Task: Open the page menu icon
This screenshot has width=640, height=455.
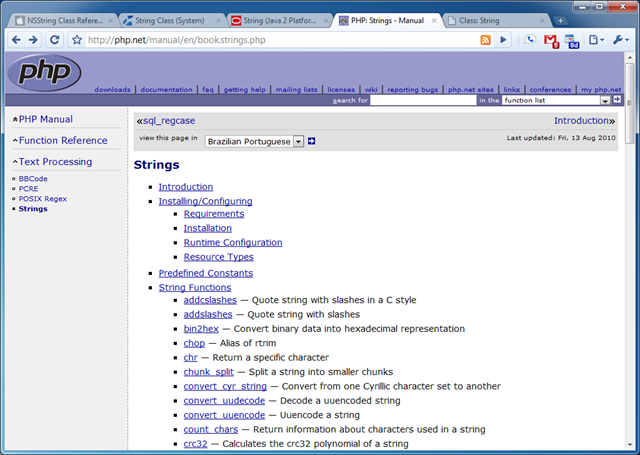Action: (596, 40)
